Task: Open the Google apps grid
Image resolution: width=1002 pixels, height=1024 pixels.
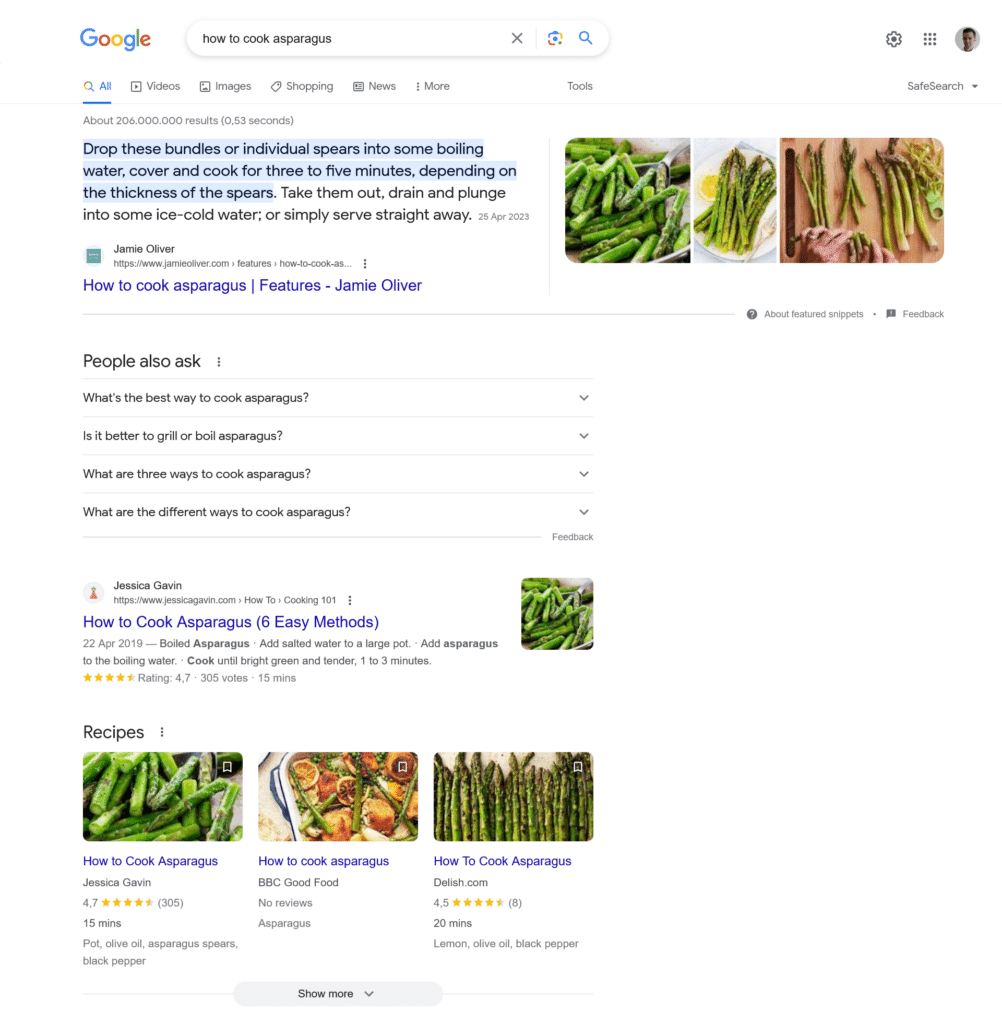Action: tap(929, 39)
